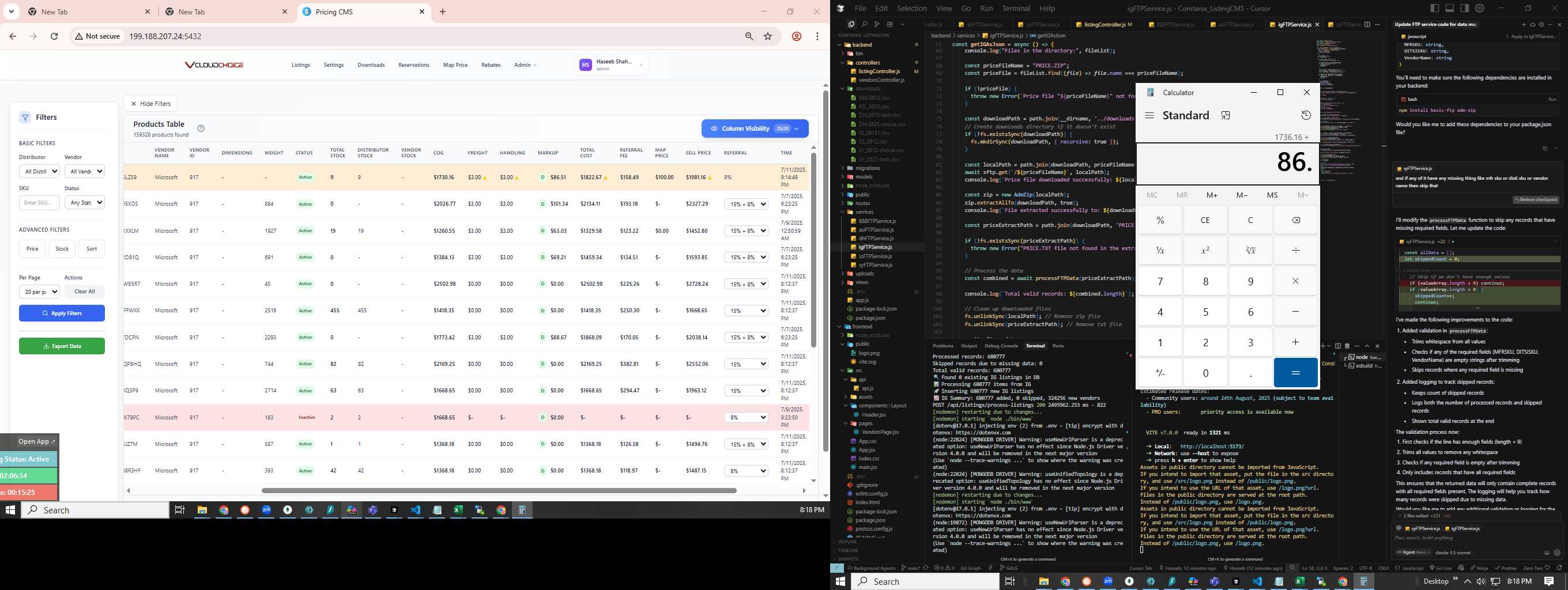Viewport: 1568px width, 590px height.
Task: Open the Admin navigation dropdown
Action: pyautogui.click(x=525, y=65)
